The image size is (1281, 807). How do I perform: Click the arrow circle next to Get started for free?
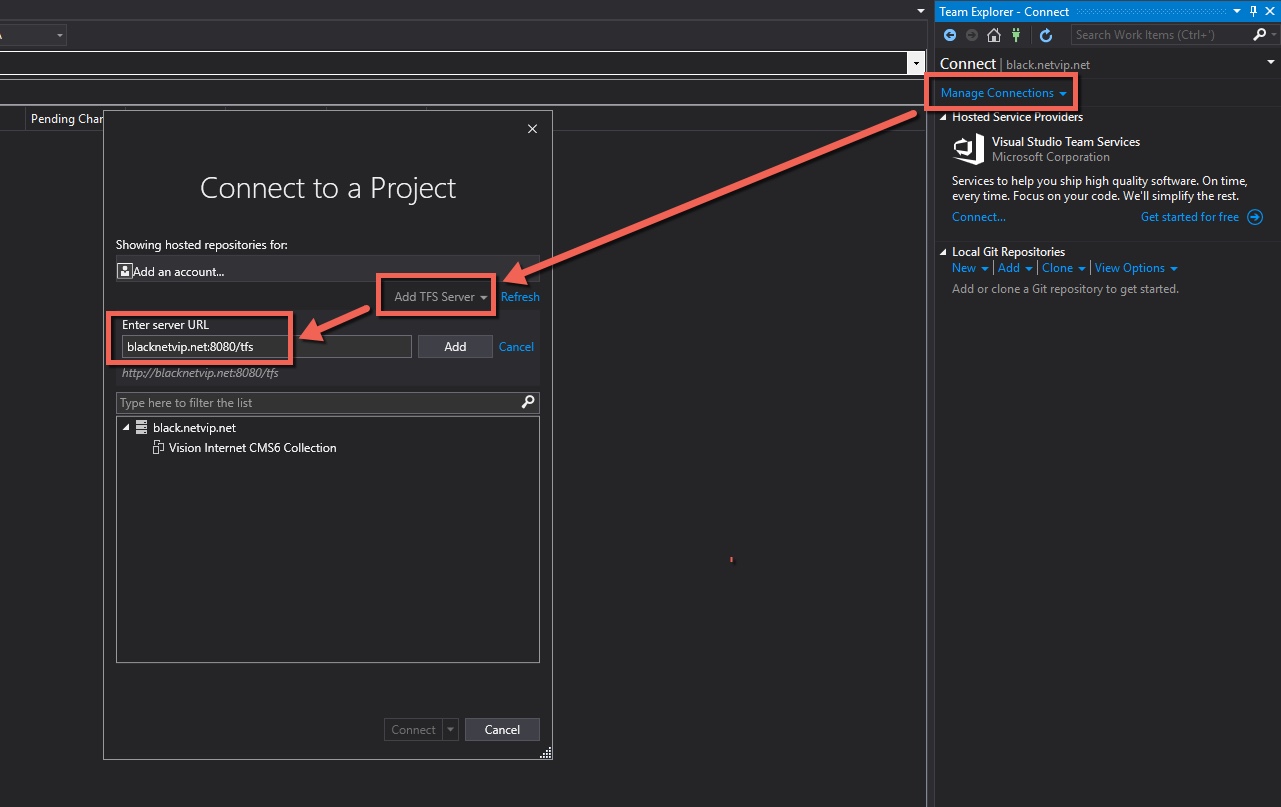(1255, 217)
